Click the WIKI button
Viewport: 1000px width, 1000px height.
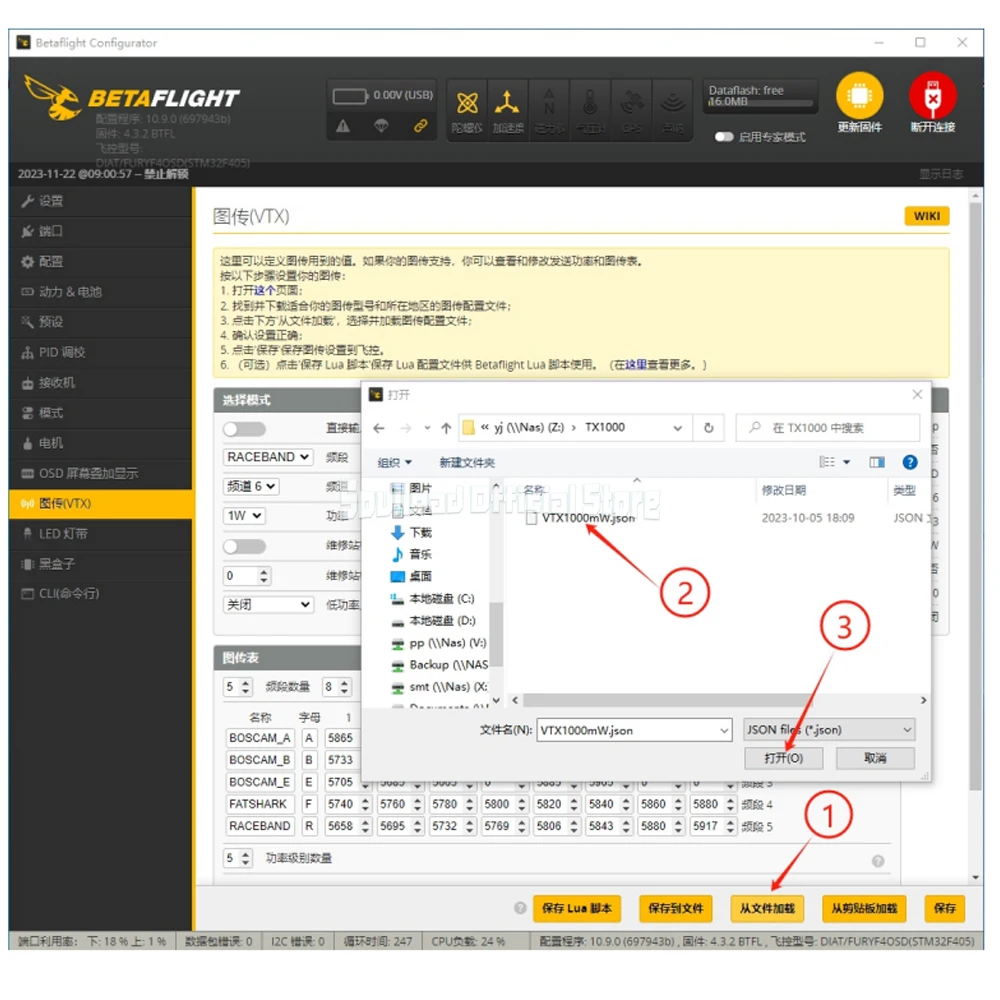(926, 216)
